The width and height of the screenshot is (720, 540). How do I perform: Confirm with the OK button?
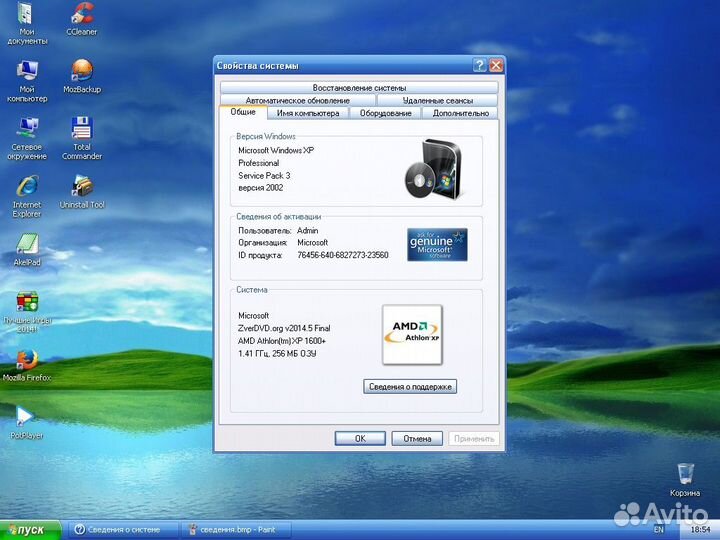coord(360,439)
